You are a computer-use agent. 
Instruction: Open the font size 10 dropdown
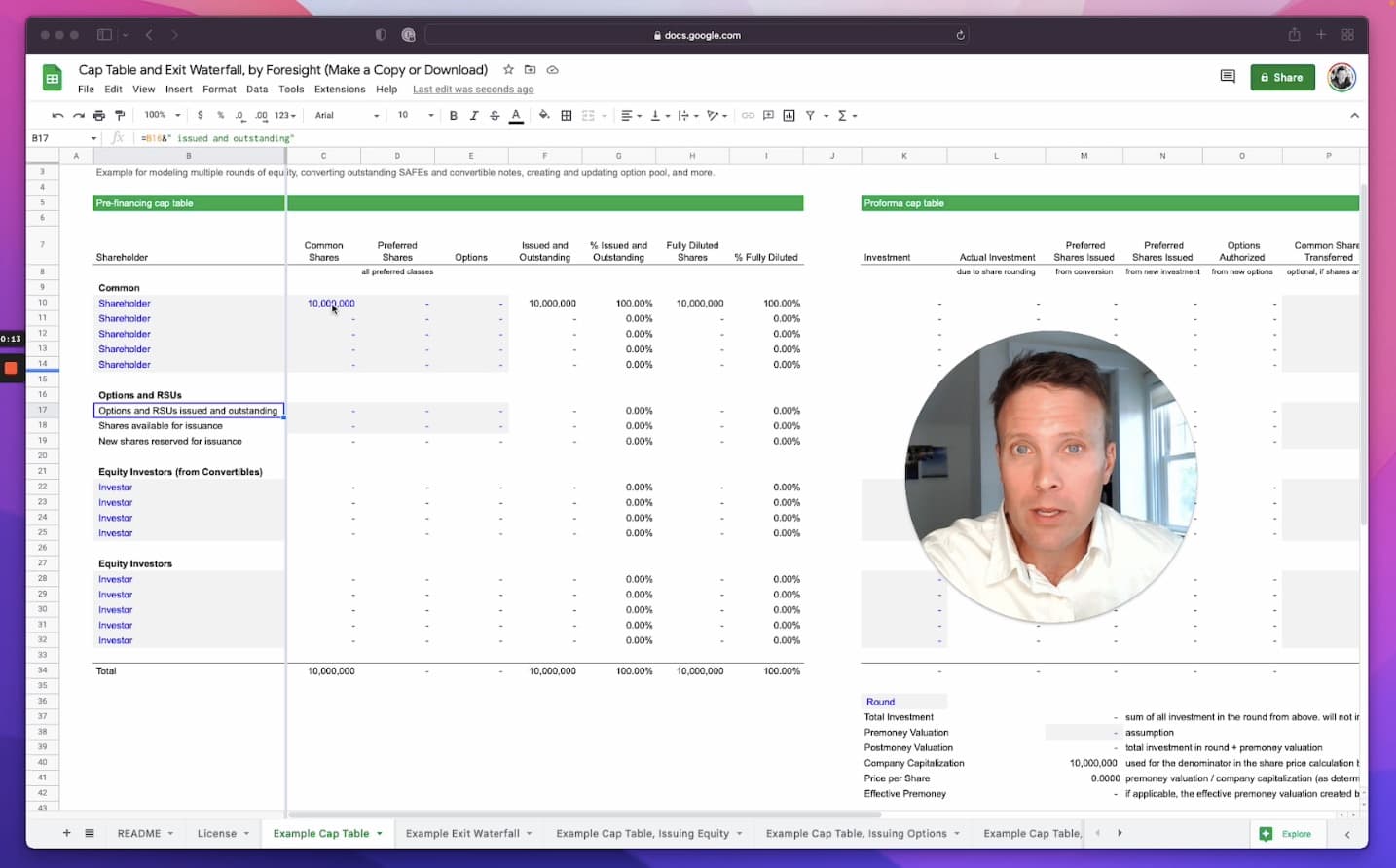[415, 116]
